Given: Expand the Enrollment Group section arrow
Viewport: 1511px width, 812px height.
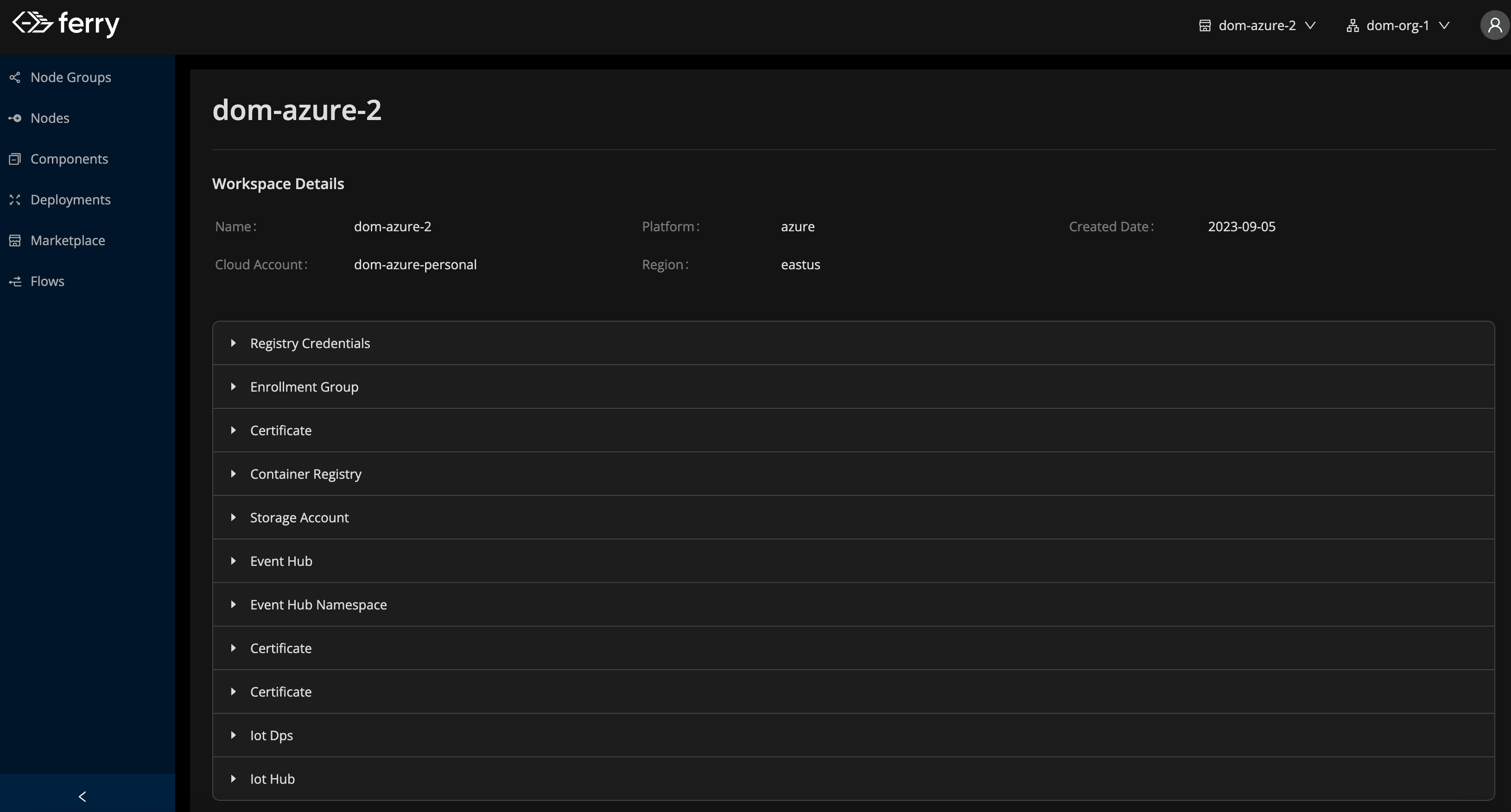Looking at the screenshot, I should [x=234, y=387].
